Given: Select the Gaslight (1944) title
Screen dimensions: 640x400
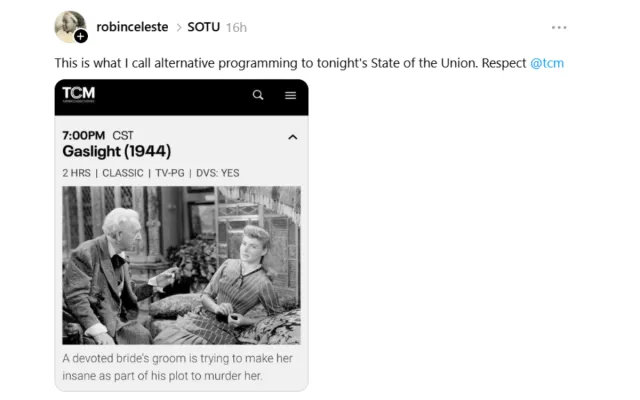Looking at the screenshot, I should [x=116, y=152].
